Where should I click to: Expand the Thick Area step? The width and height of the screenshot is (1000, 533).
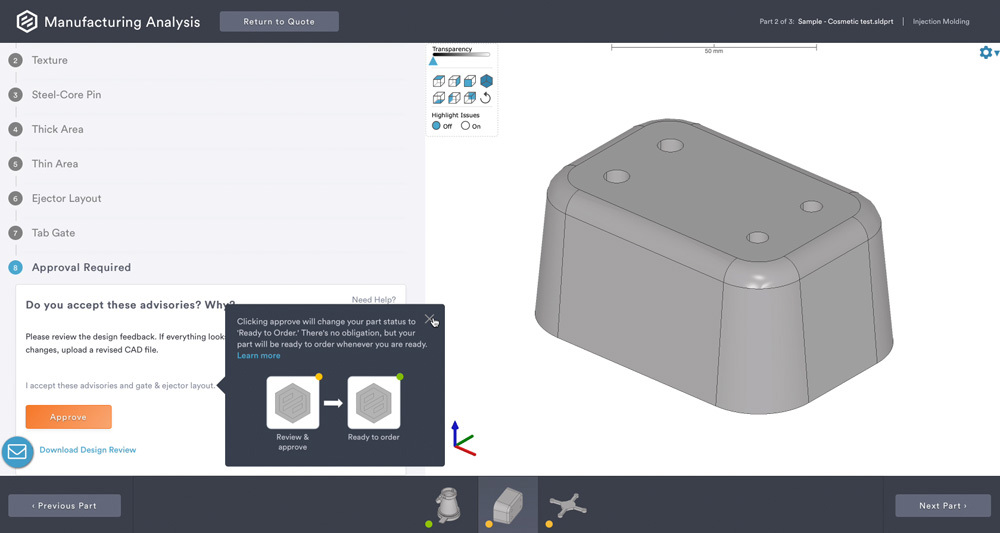point(57,129)
